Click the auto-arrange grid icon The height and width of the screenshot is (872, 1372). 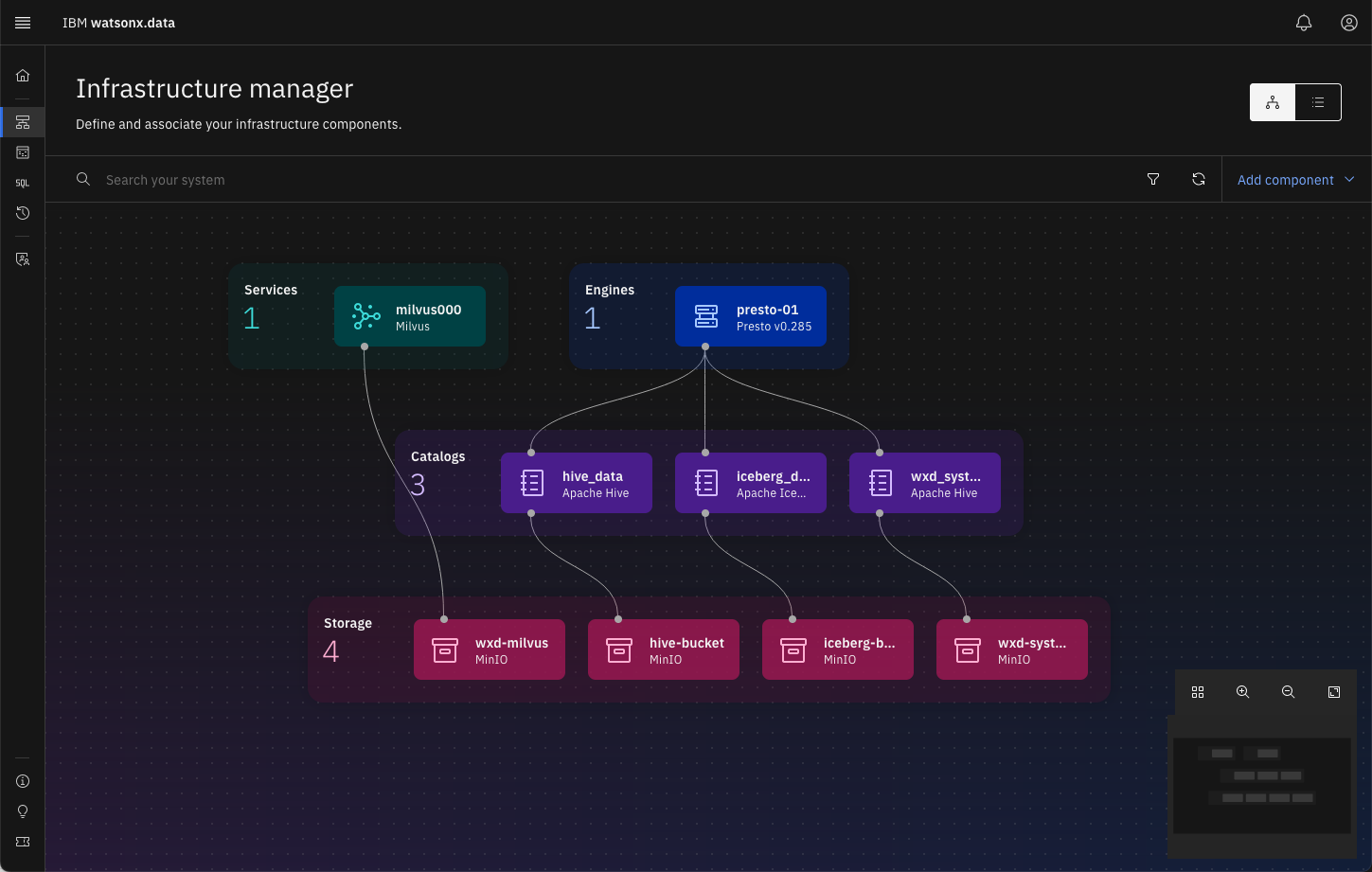pyautogui.click(x=1198, y=692)
